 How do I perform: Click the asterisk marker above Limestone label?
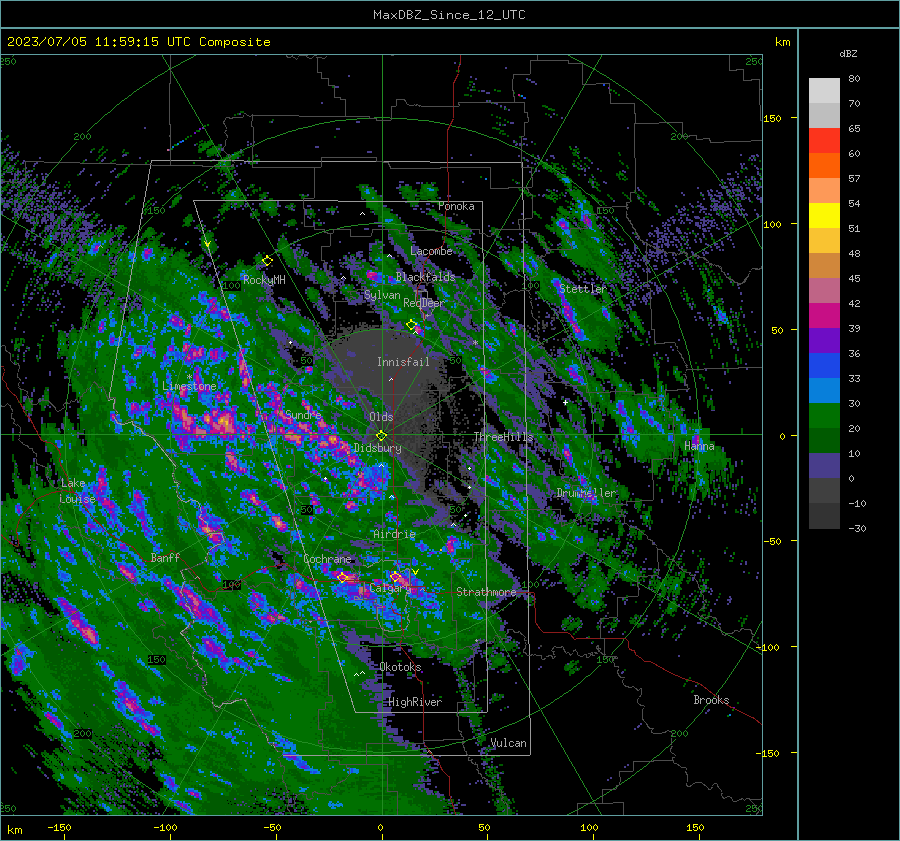189,377
